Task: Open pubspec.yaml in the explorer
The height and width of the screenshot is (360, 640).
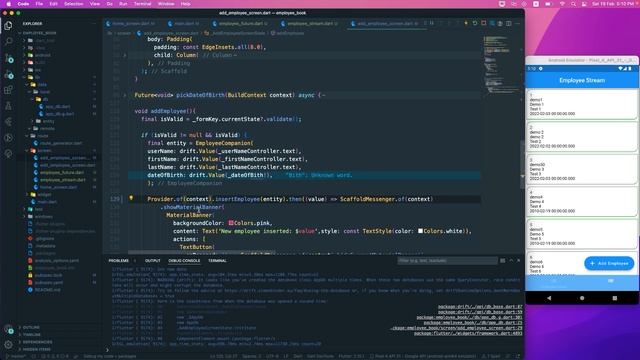Action: click(x=49, y=282)
